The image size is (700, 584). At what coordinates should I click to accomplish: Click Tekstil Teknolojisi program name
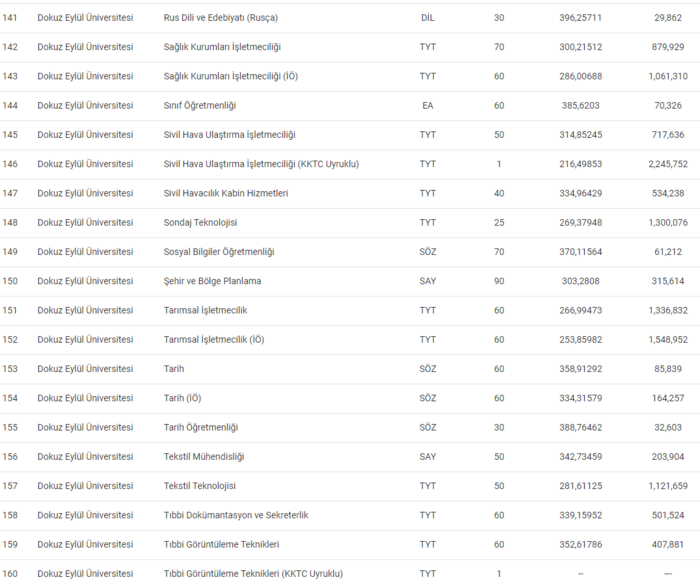pos(200,486)
